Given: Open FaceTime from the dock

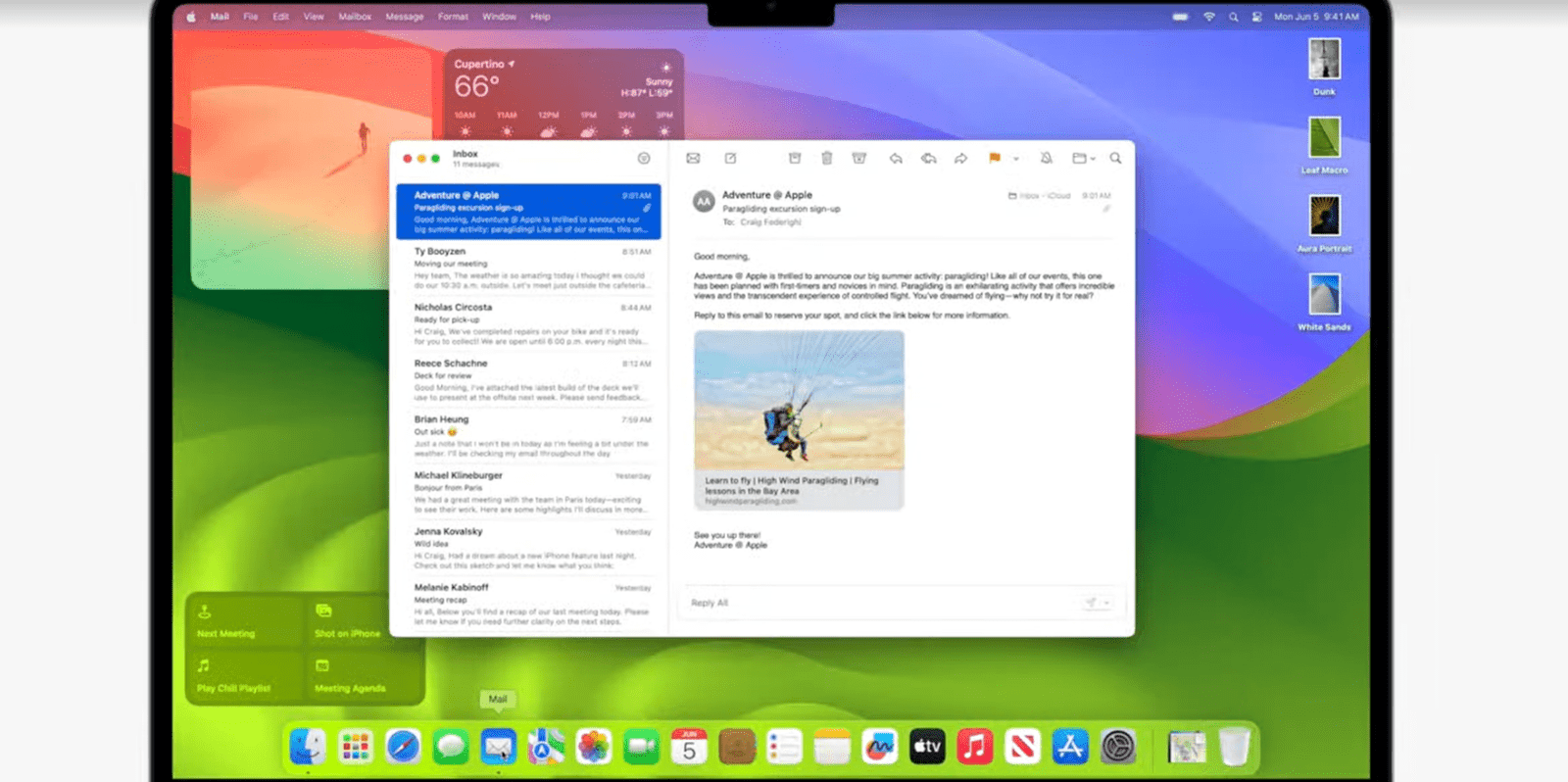Looking at the screenshot, I should [x=641, y=748].
